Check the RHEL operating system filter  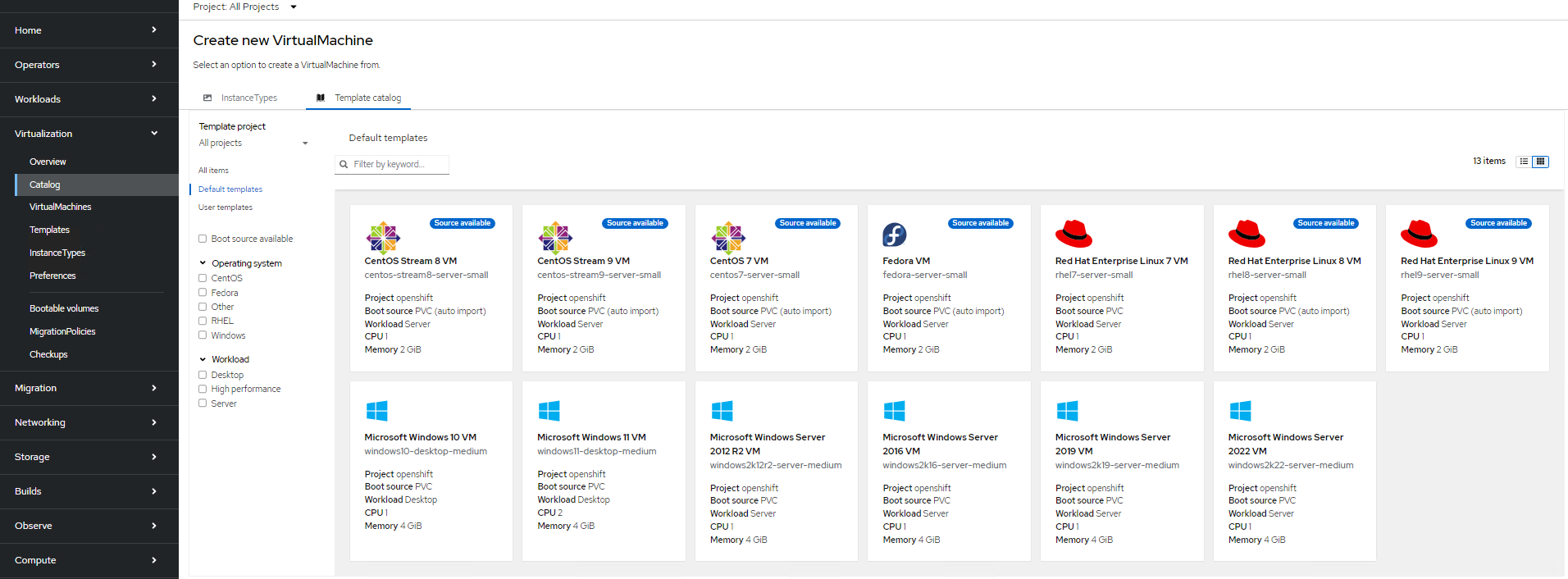click(203, 321)
